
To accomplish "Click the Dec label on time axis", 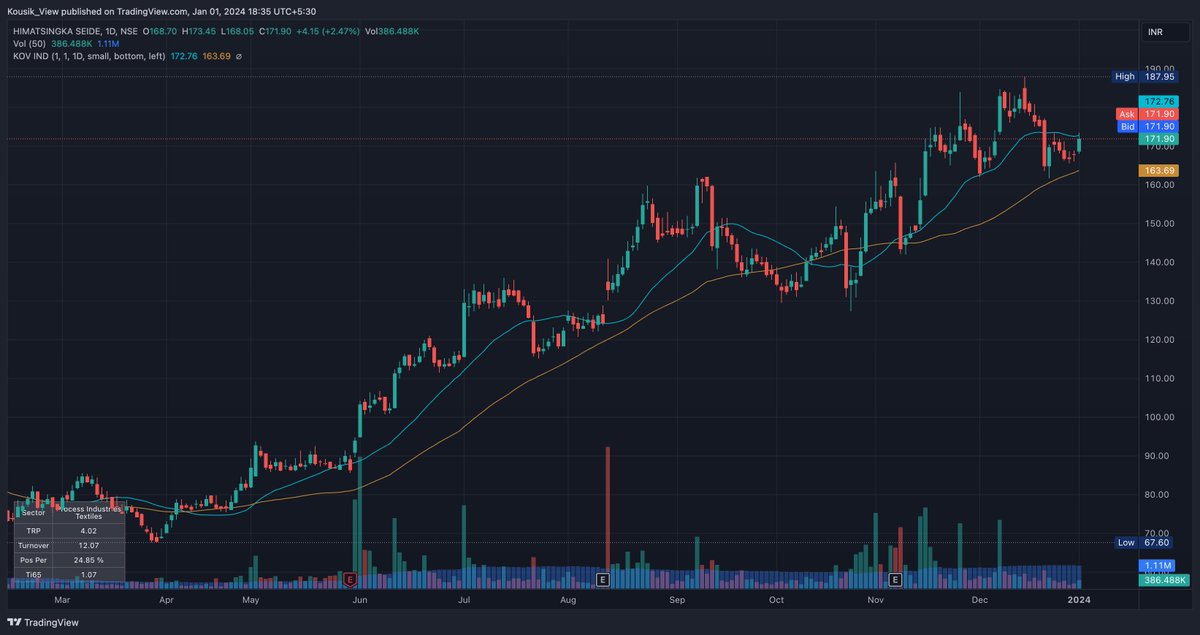I will point(979,600).
